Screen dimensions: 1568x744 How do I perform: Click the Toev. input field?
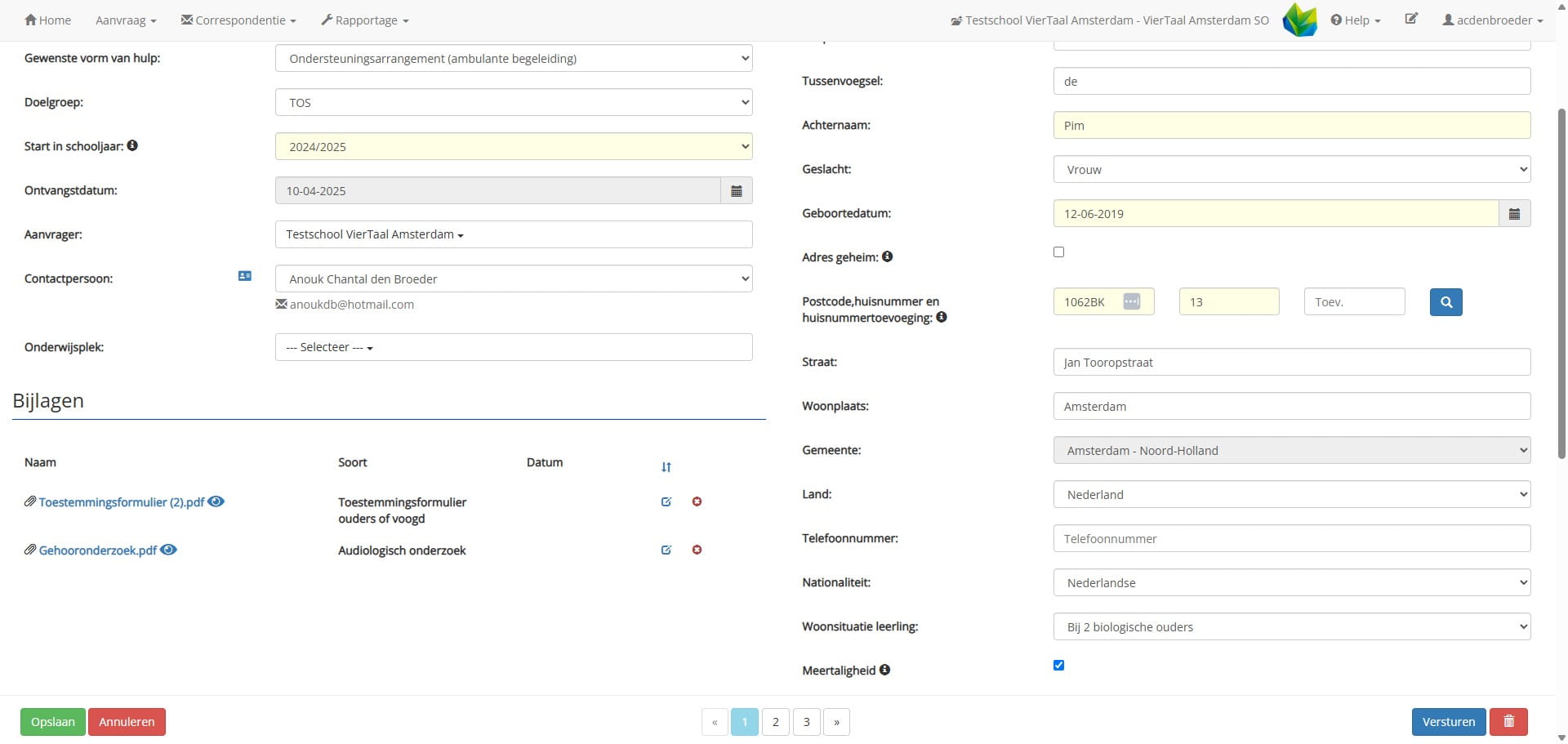click(x=1355, y=301)
